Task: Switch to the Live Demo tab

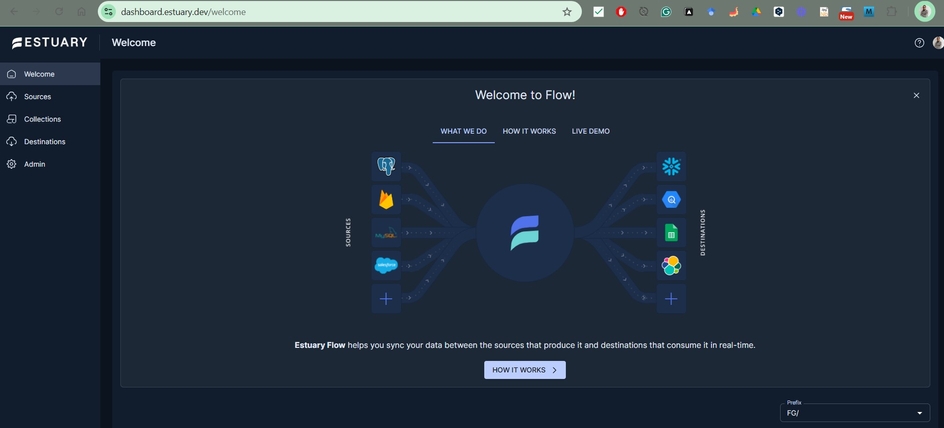Action: [590, 131]
